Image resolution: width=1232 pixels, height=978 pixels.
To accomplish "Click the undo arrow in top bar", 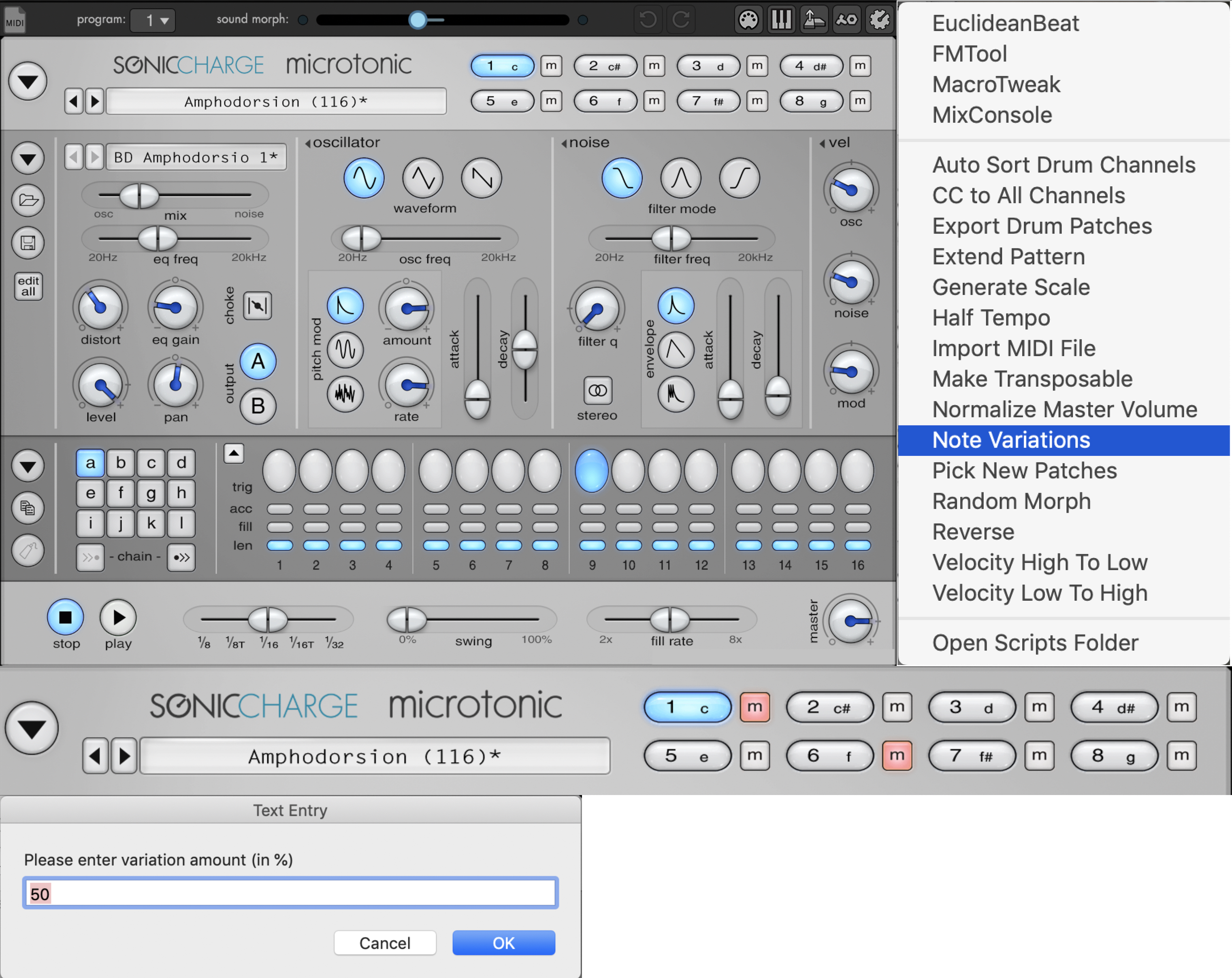I will (648, 20).
